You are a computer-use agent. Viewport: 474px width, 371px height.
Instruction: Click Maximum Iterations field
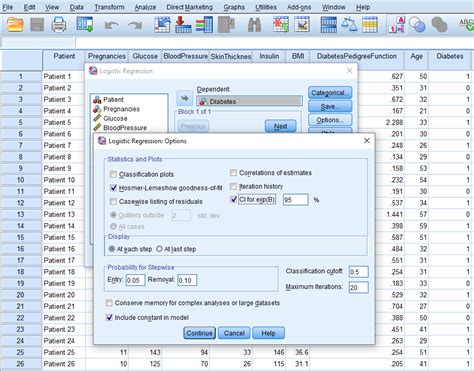tap(359, 287)
